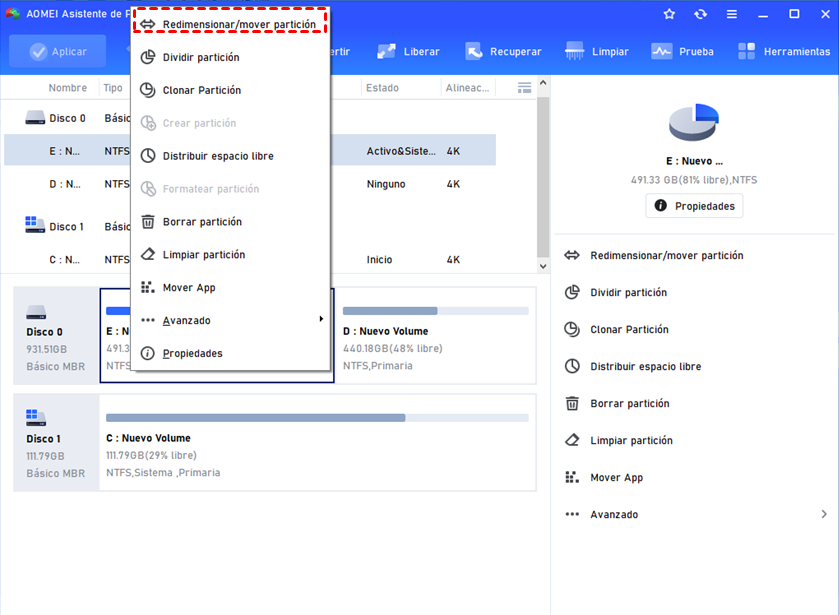Select the Disco 1 row in the partition list
Viewport: 839px width, 615px height.
(x=250, y=226)
